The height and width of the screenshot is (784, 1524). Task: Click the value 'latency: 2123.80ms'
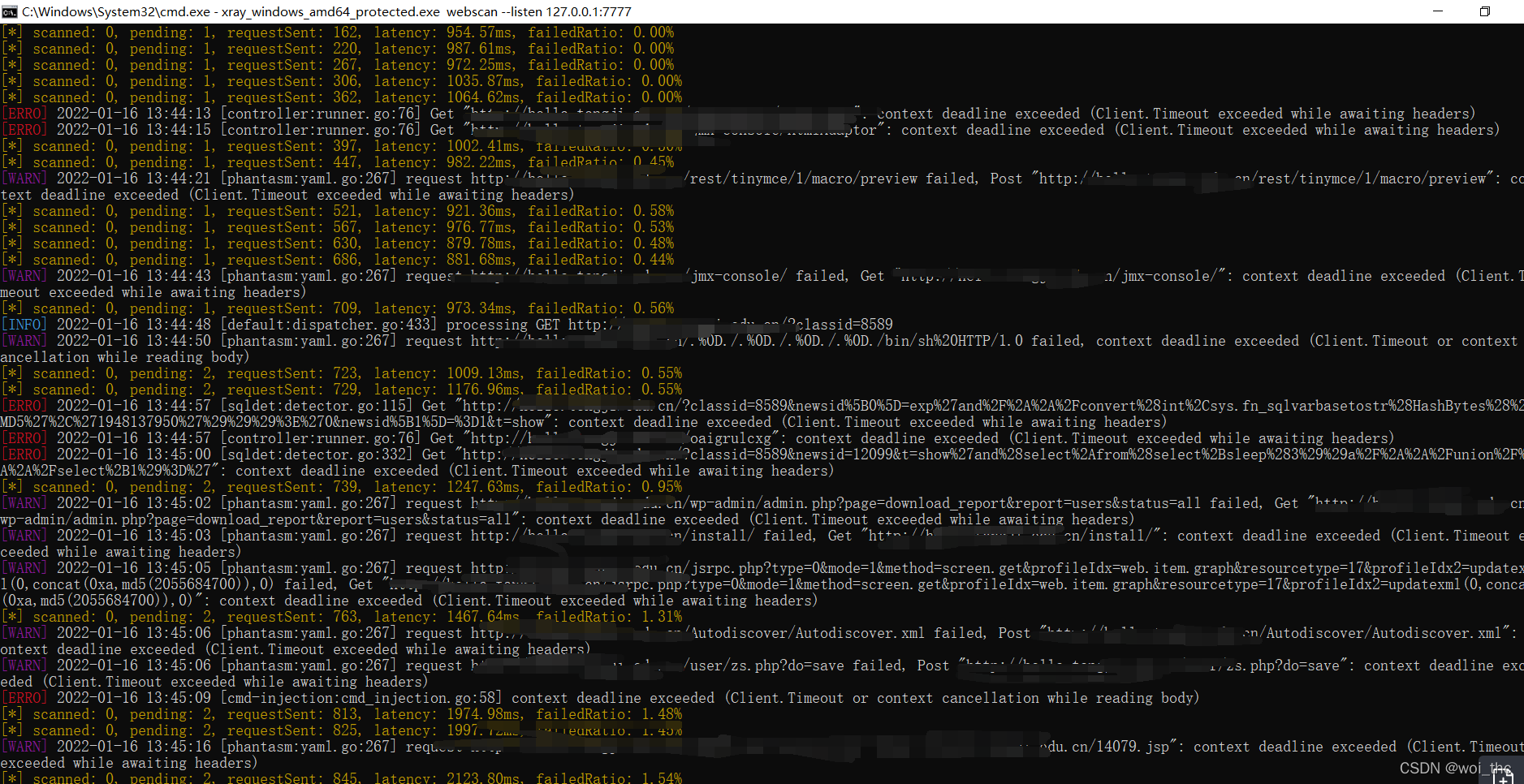click(447, 778)
